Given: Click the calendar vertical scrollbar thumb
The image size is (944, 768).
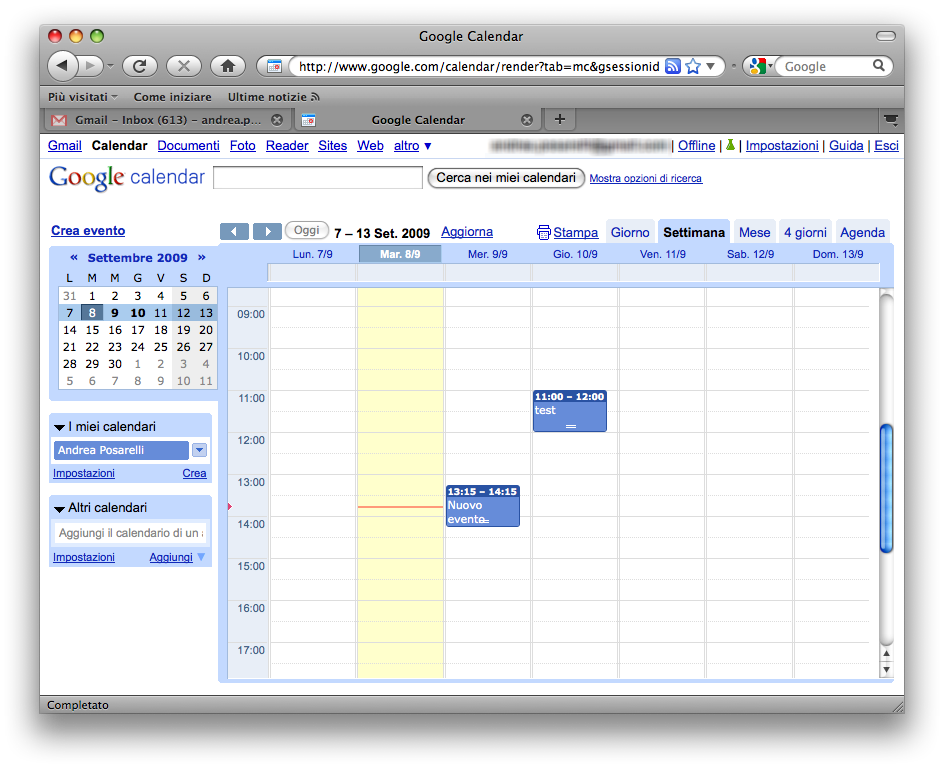Looking at the screenshot, I should [885, 488].
